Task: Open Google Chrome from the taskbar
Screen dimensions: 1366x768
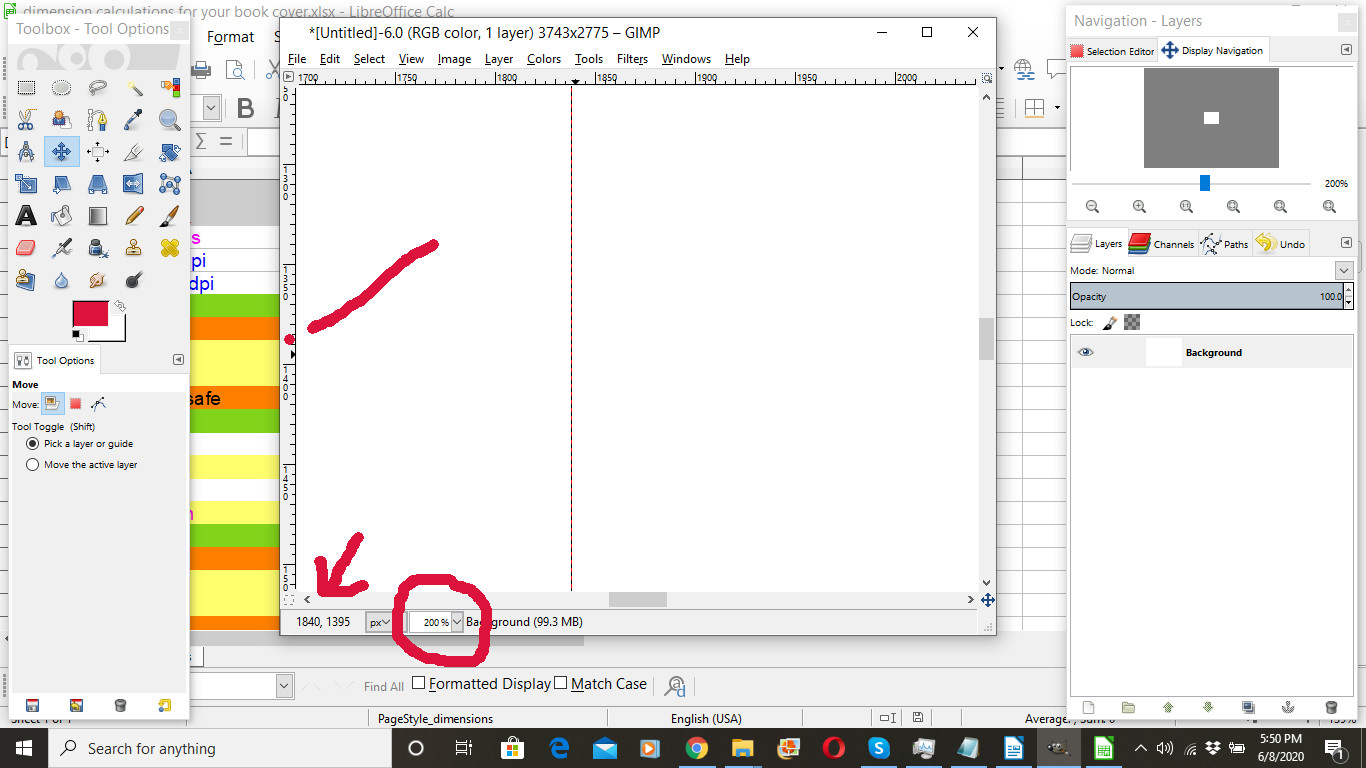Action: 697,748
